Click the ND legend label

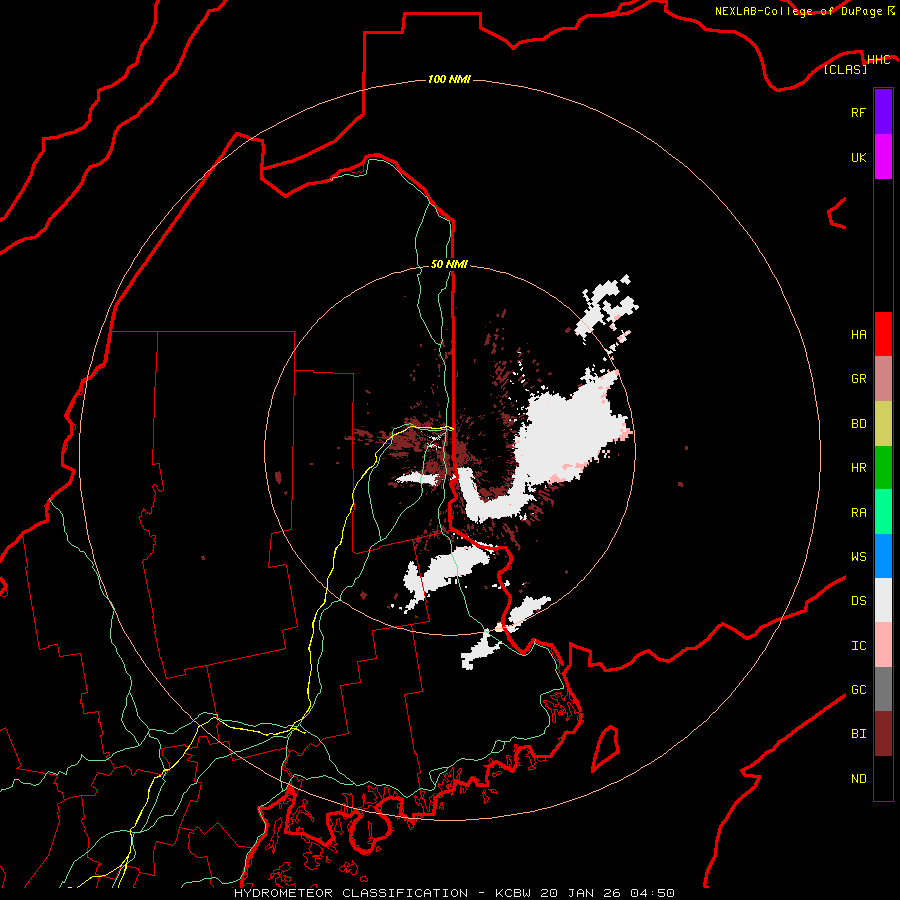[858, 779]
